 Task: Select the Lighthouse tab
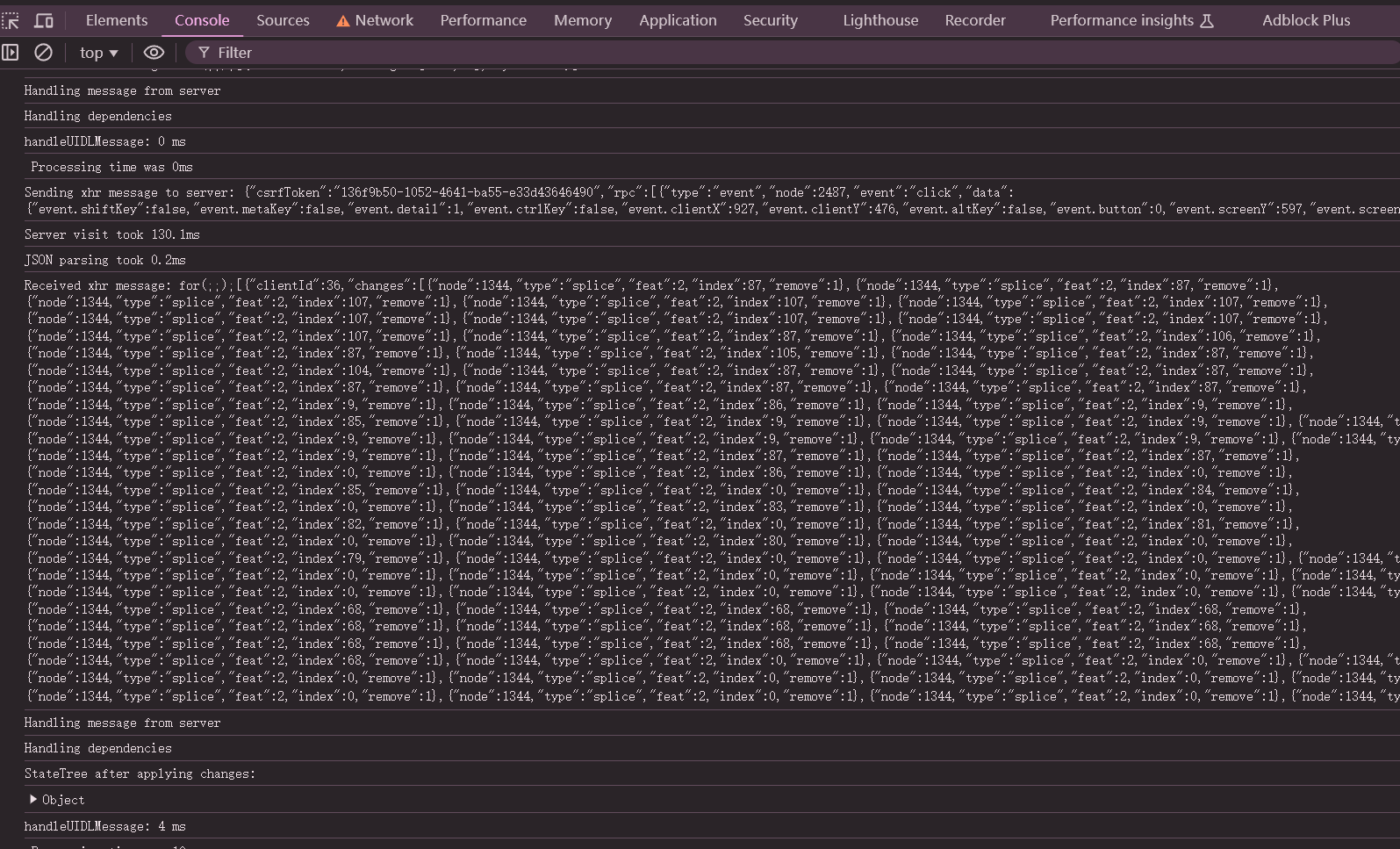click(x=880, y=20)
